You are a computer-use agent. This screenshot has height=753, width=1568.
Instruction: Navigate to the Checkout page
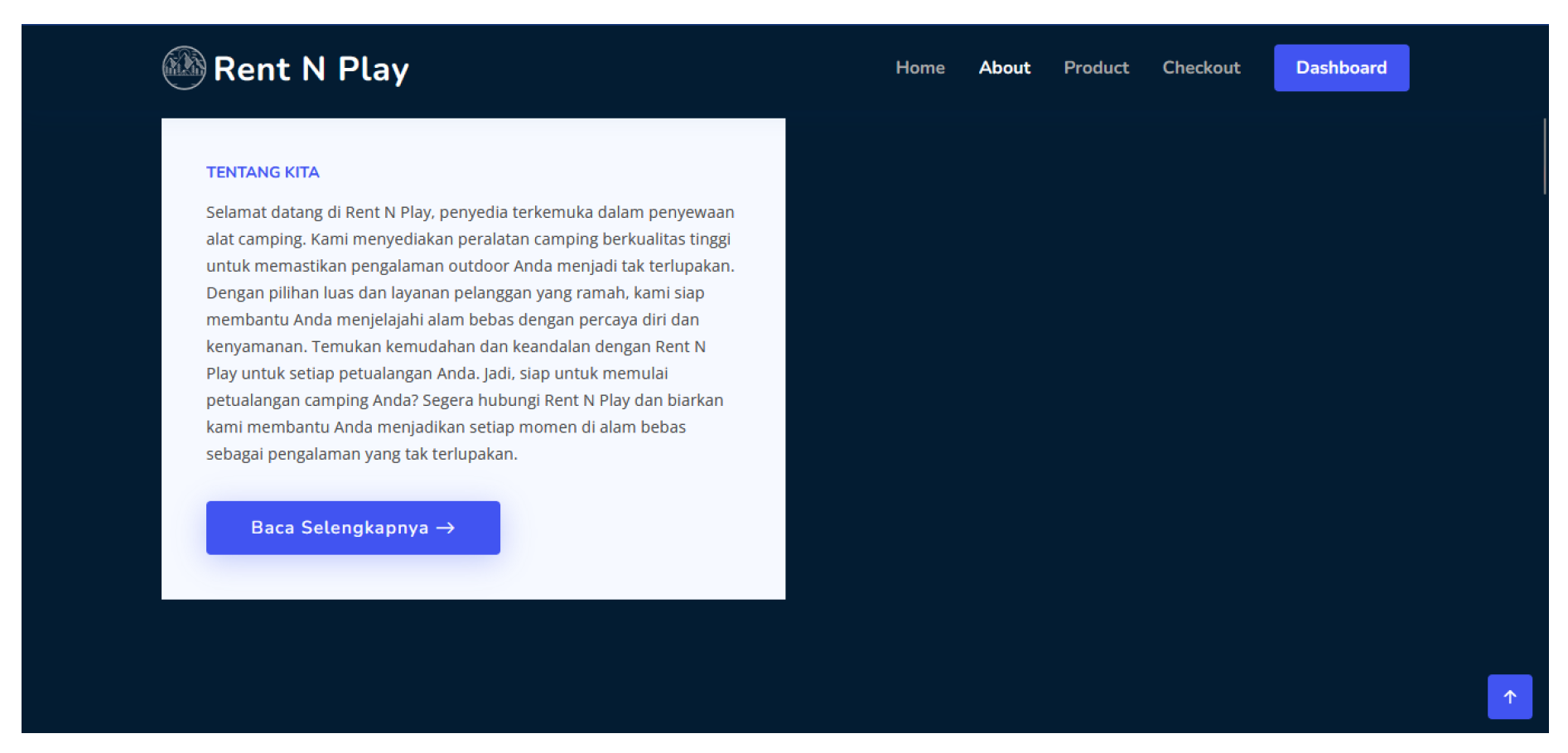coord(1201,67)
